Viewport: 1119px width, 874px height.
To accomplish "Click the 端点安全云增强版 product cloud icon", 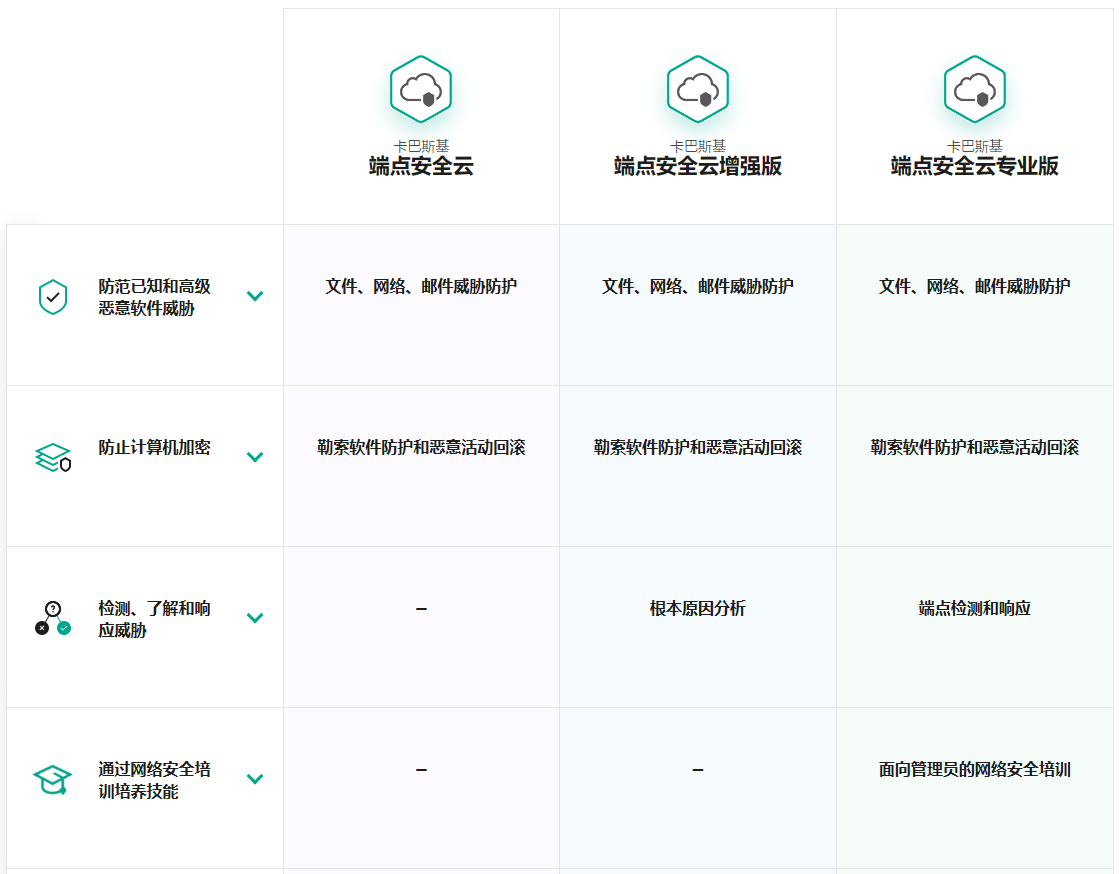I will [698, 89].
